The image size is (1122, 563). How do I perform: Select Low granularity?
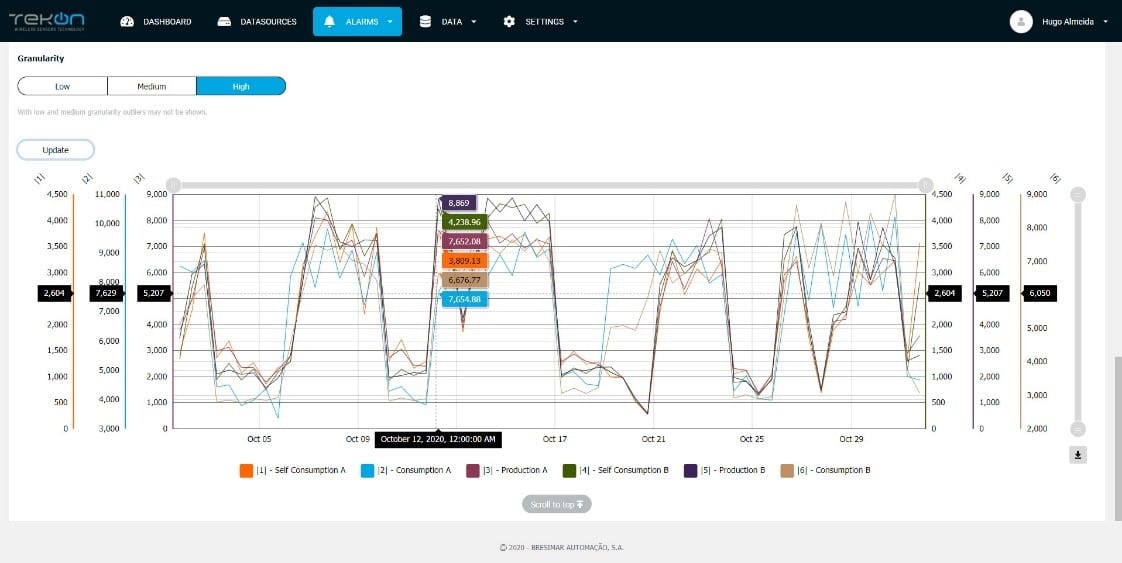tap(62, 86)
